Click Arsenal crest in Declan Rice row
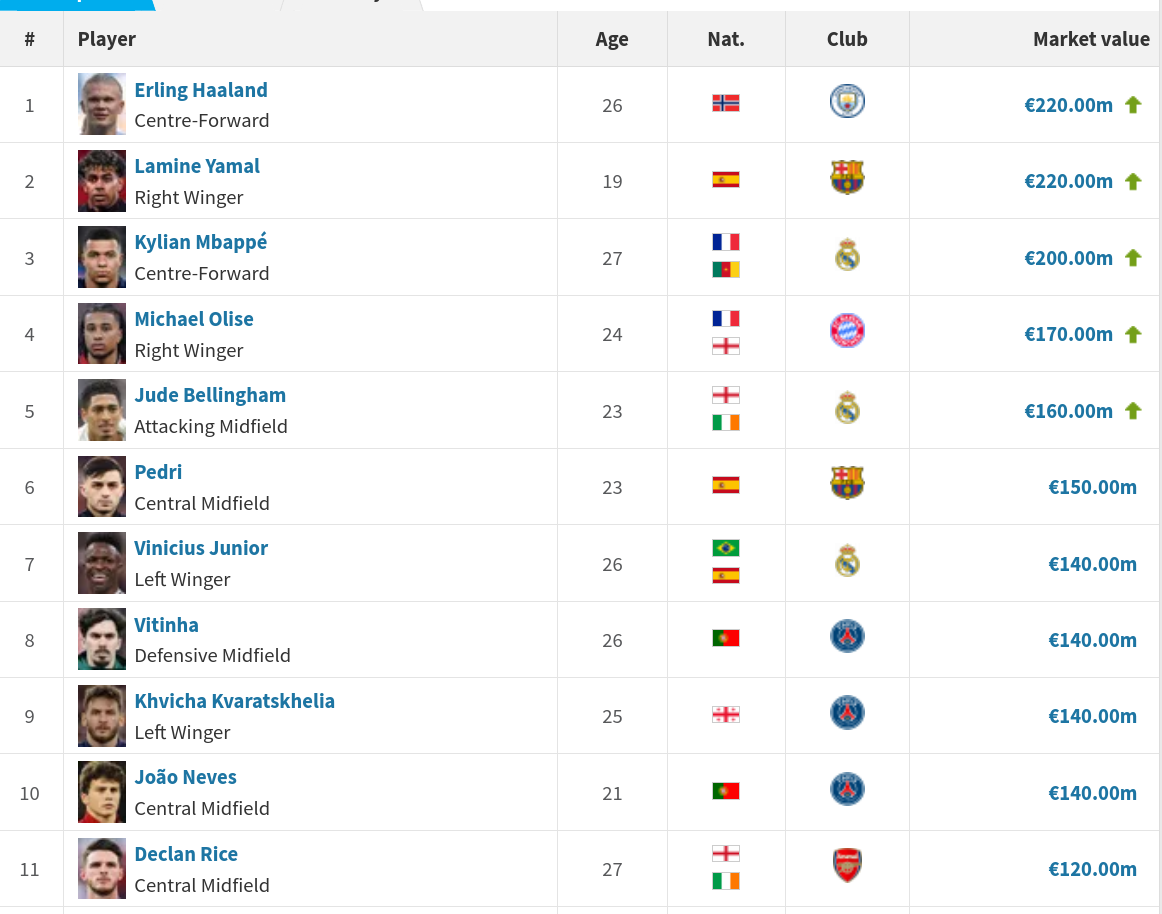This screenshot has width=1162, height=914. (847, 865)
